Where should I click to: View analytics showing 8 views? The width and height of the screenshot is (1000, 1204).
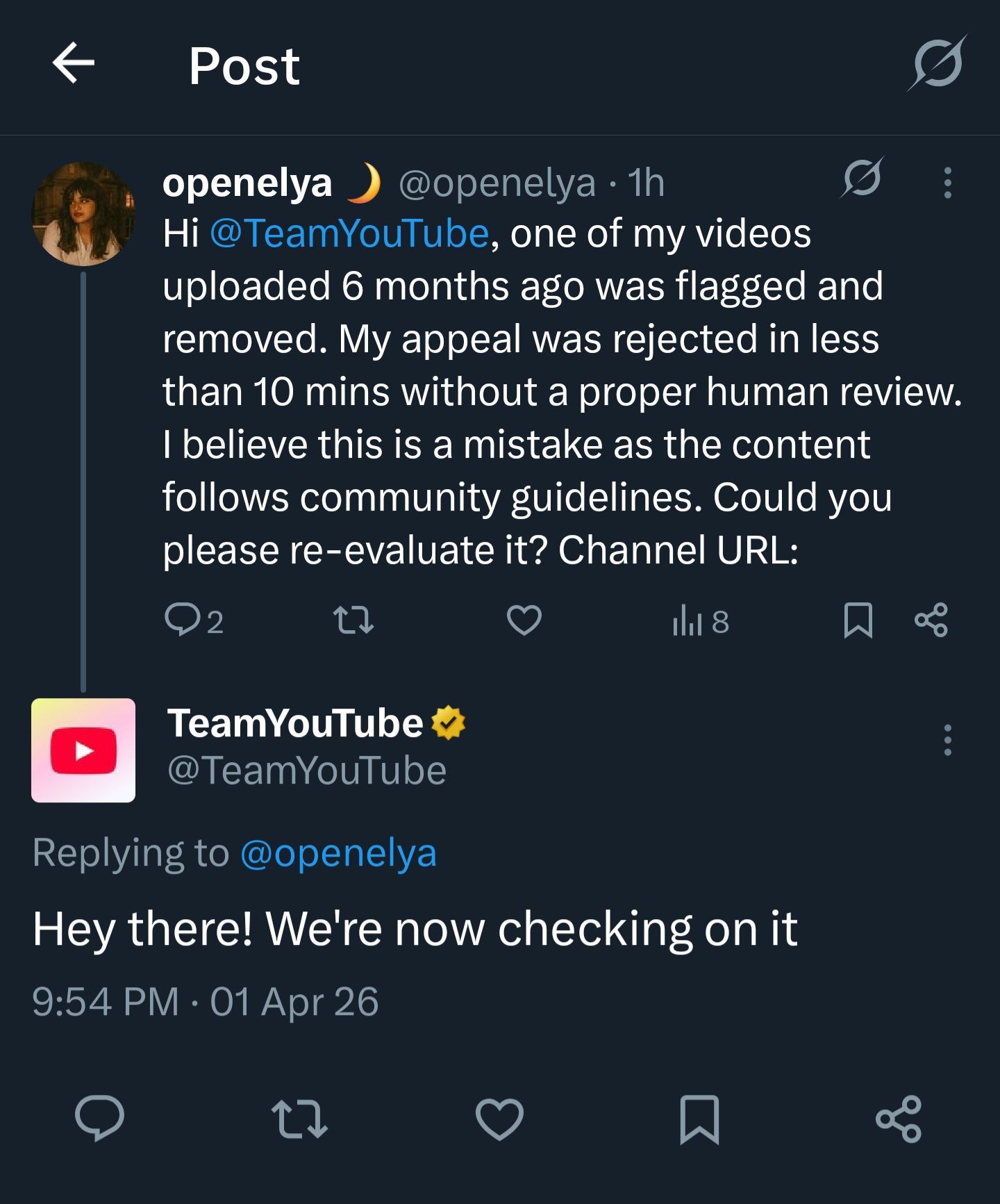[x=701, y=621]
